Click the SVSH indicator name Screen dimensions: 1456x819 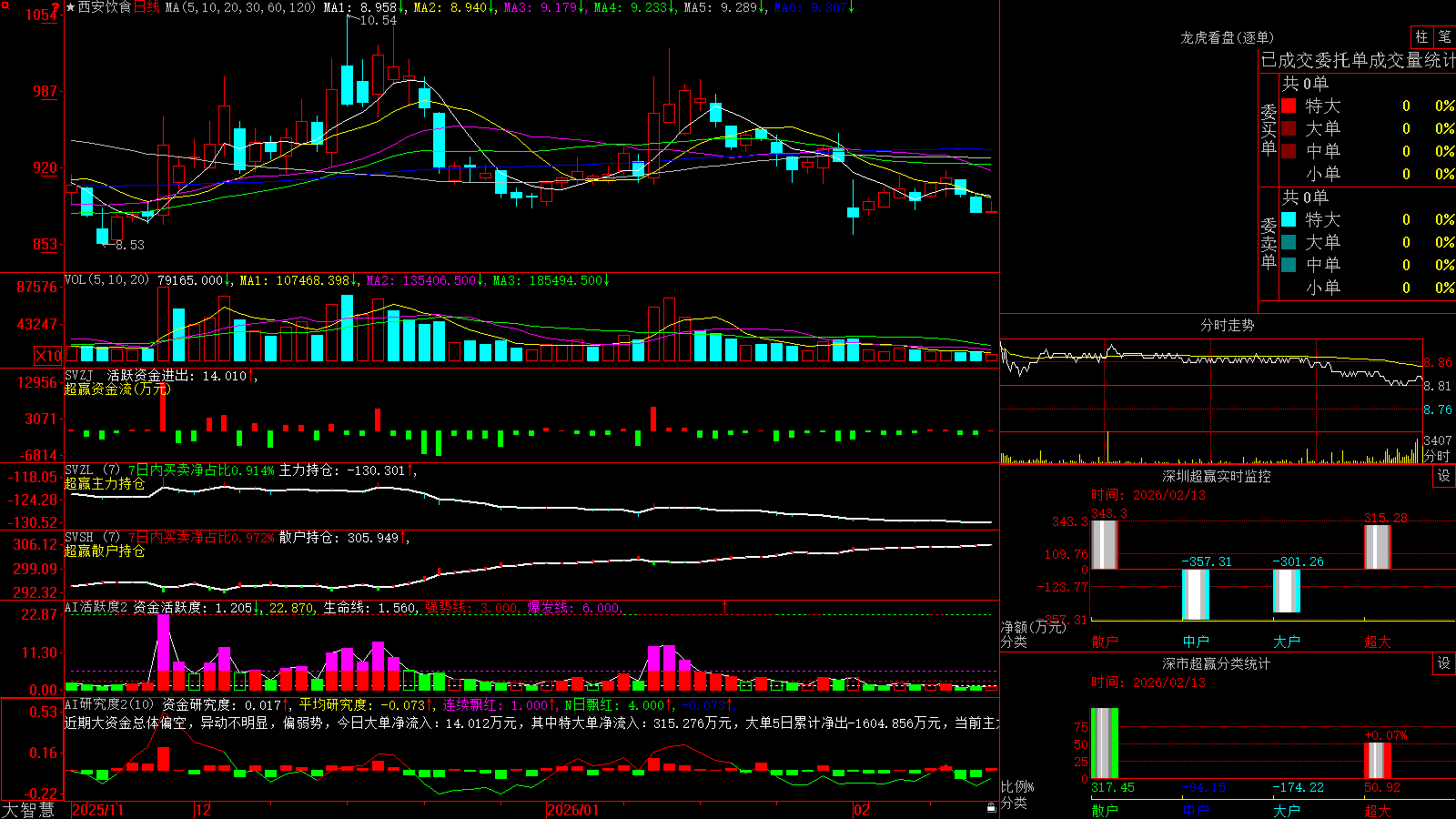pyautogui.click(x=79, y=538)
